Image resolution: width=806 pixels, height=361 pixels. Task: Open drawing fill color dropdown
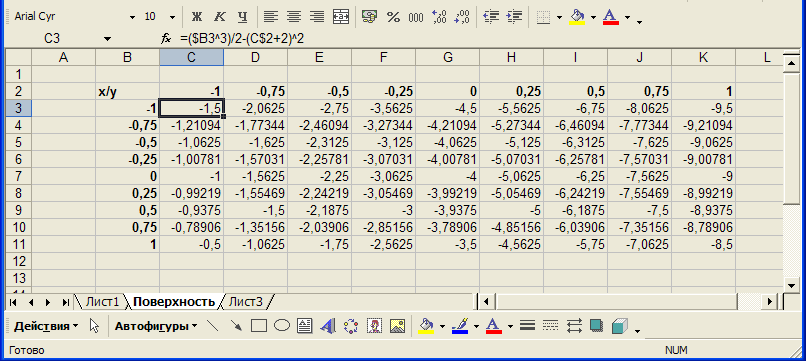[x=442, y=327]
